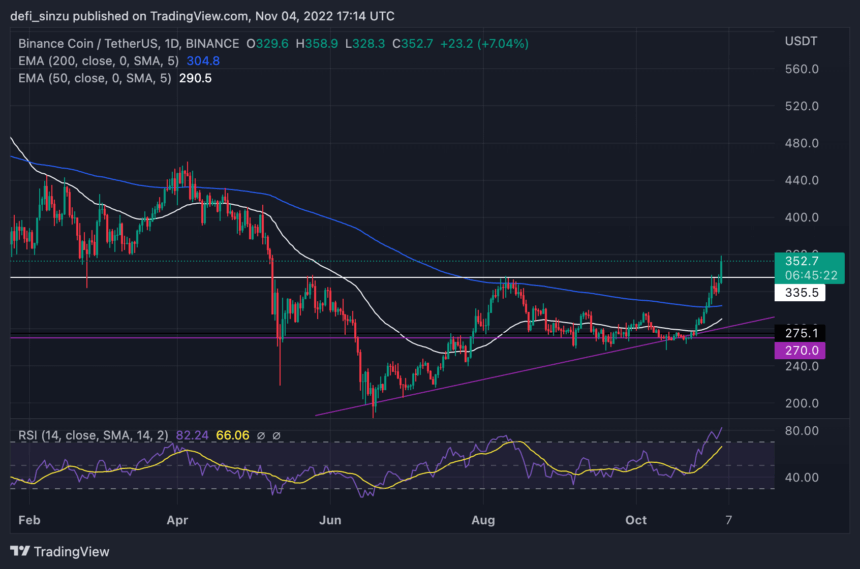
Task: Click the 200.0 price axis value
Action: click(x=802, y=403)
